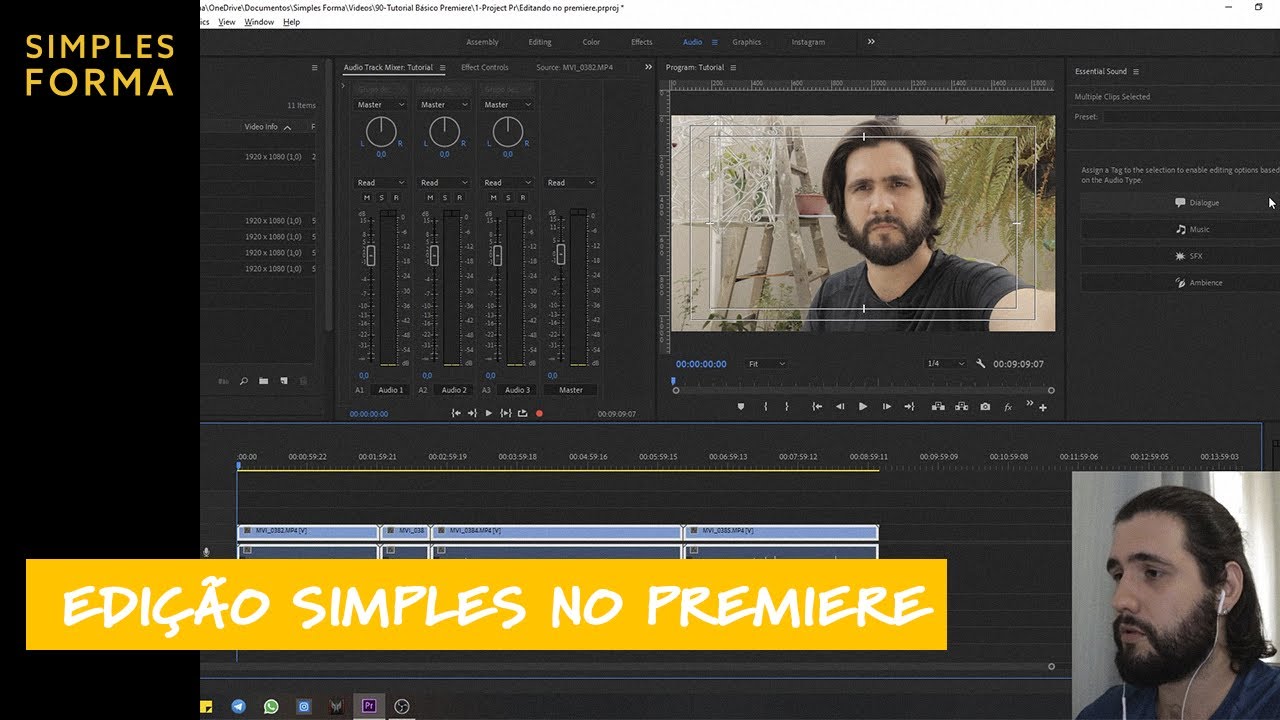Click the Master track volume fader handle
Viewport: 1280px width, 720px height.
pos(561,254)
